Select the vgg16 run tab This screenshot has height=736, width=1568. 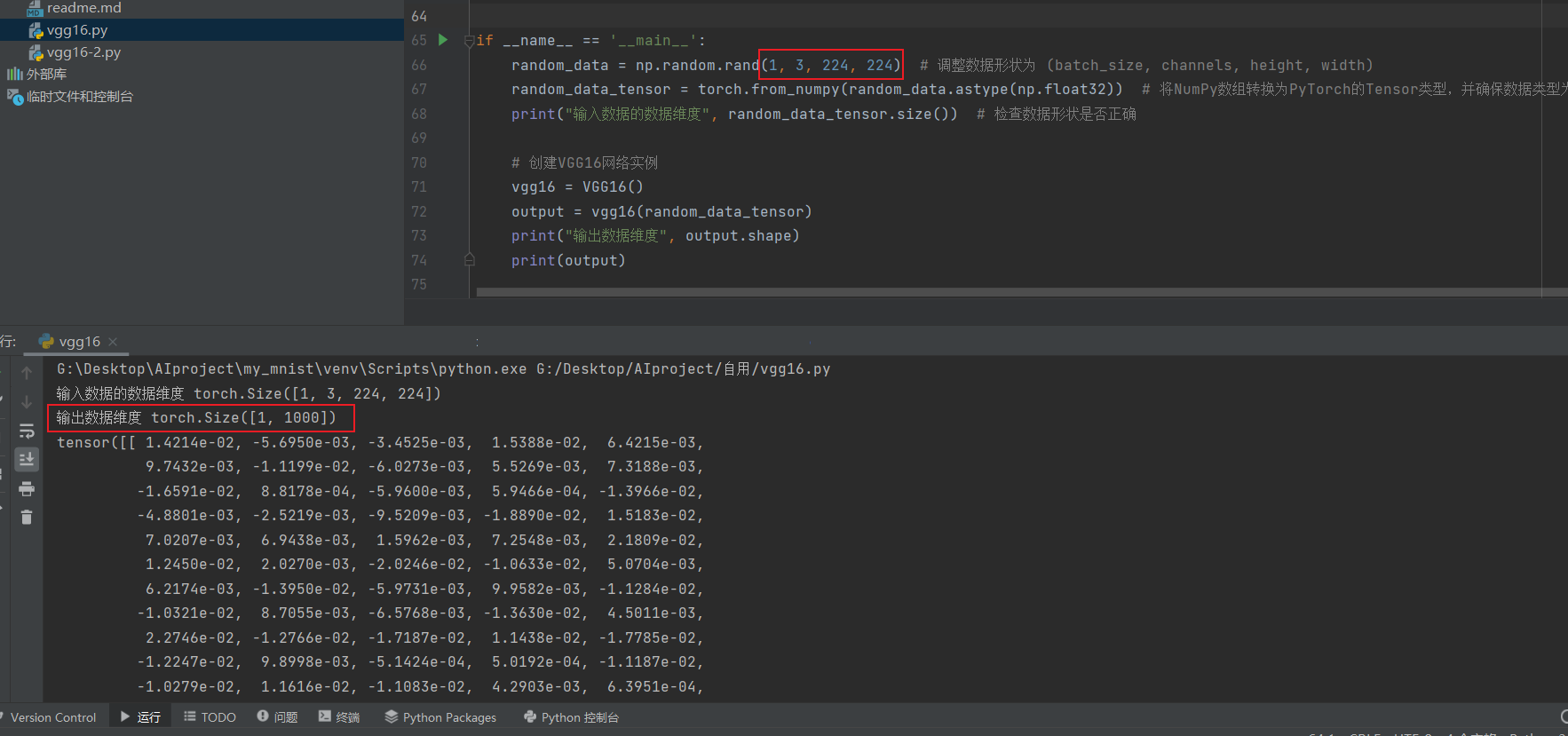point(78,342)
